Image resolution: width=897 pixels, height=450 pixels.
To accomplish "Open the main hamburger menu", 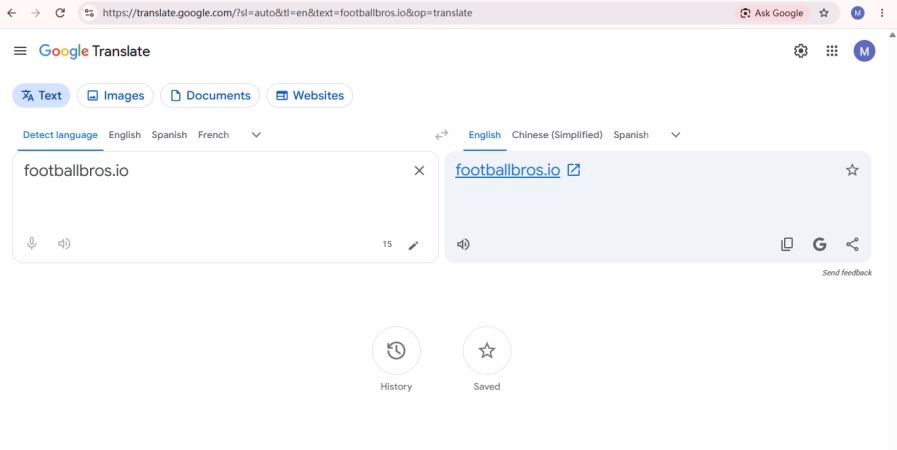I will pos(20,51).
